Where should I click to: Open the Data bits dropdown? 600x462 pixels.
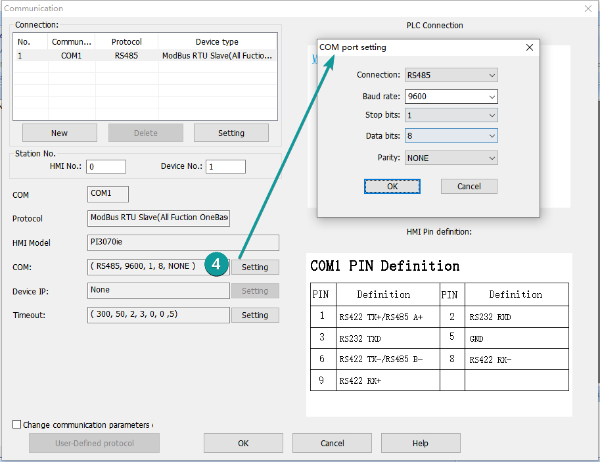[x=451, y=136]
